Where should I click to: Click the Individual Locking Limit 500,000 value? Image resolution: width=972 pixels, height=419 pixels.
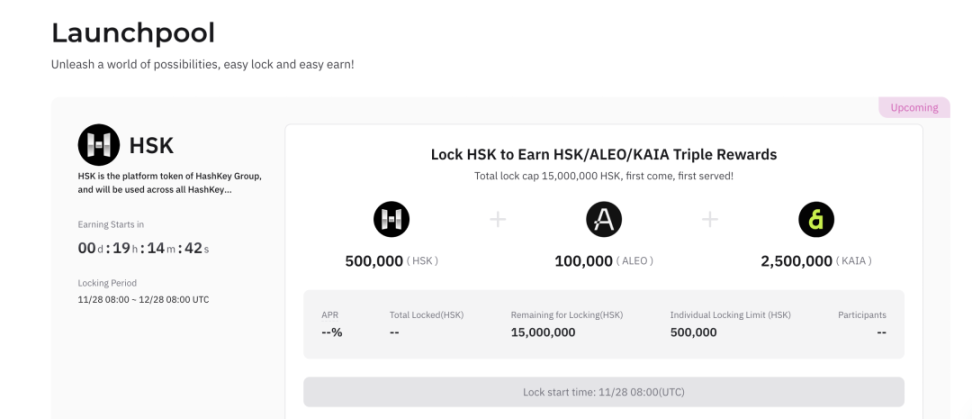point(693,332)
